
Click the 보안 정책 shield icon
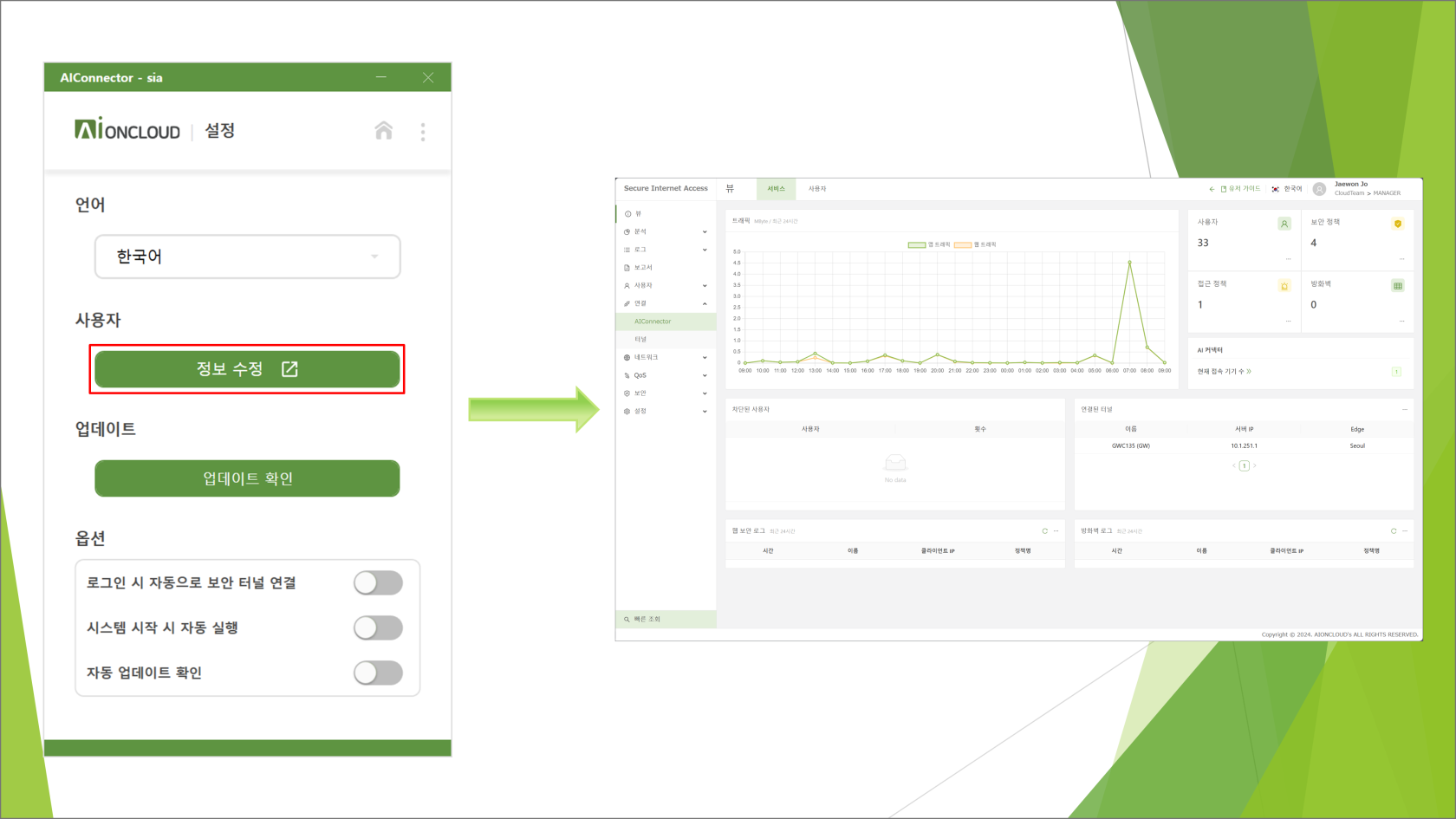point(1397,224)
